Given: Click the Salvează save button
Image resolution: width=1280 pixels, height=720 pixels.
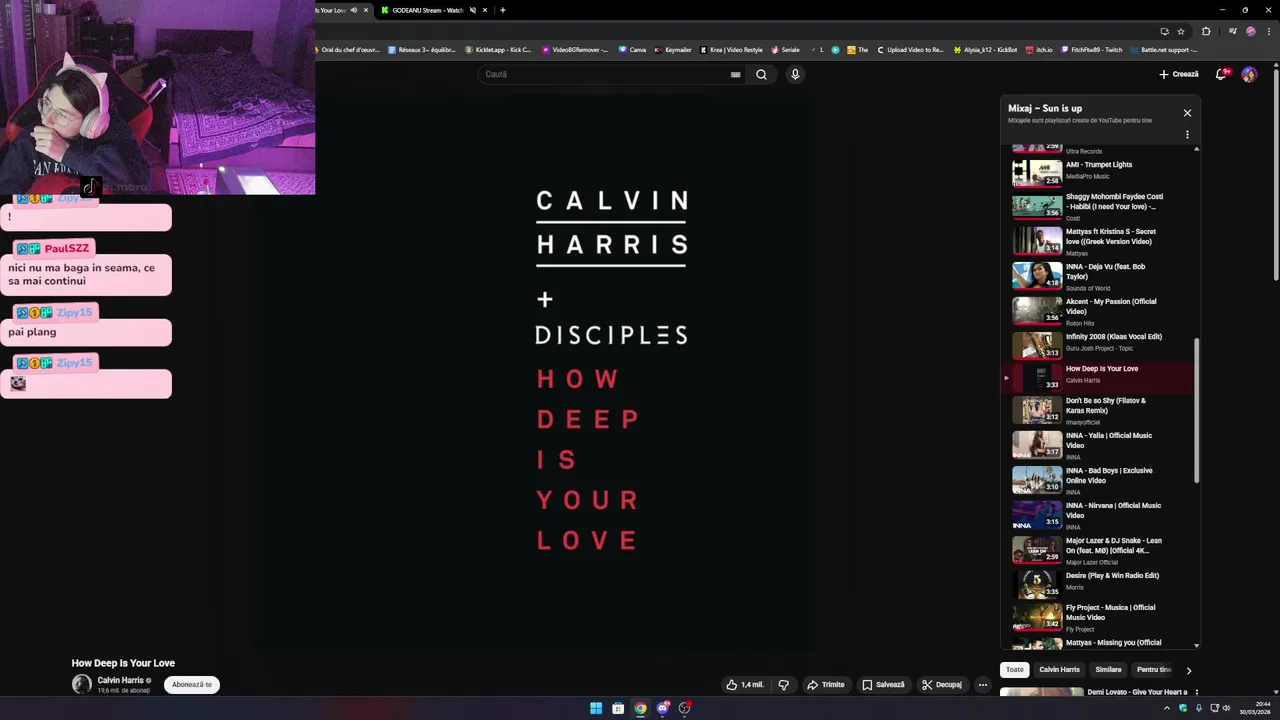Looking at the screenshot, I should (883, 685).
